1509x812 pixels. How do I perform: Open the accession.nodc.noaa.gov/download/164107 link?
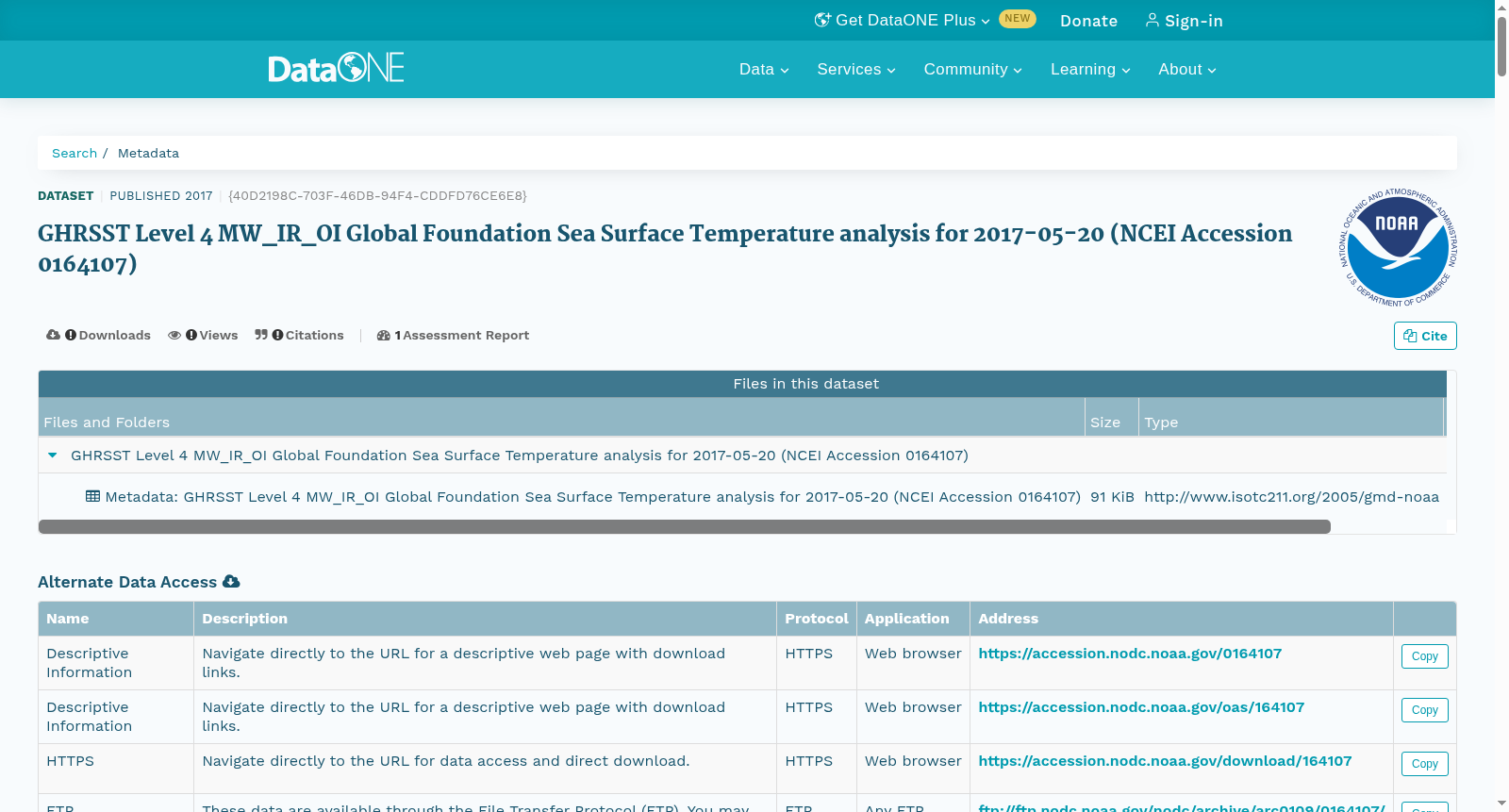pyautogui.click(x=1165, y=760)
